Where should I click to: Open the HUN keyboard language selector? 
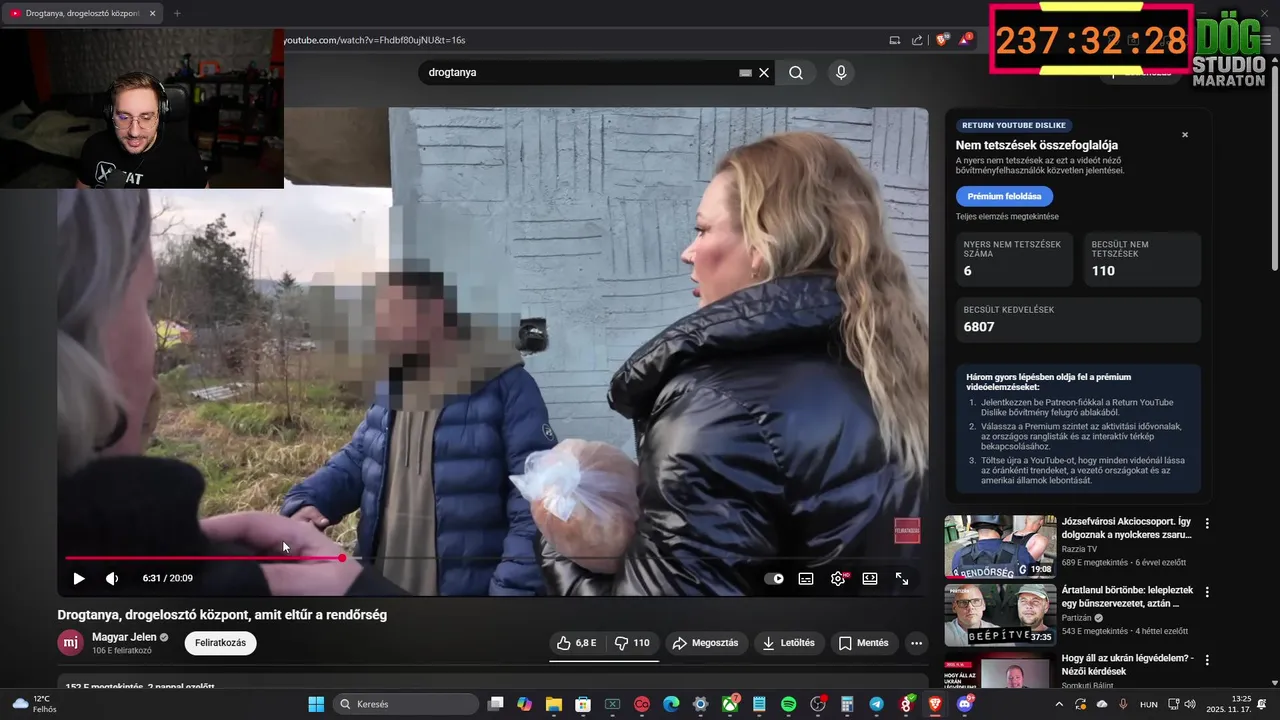pos(1149,704)
